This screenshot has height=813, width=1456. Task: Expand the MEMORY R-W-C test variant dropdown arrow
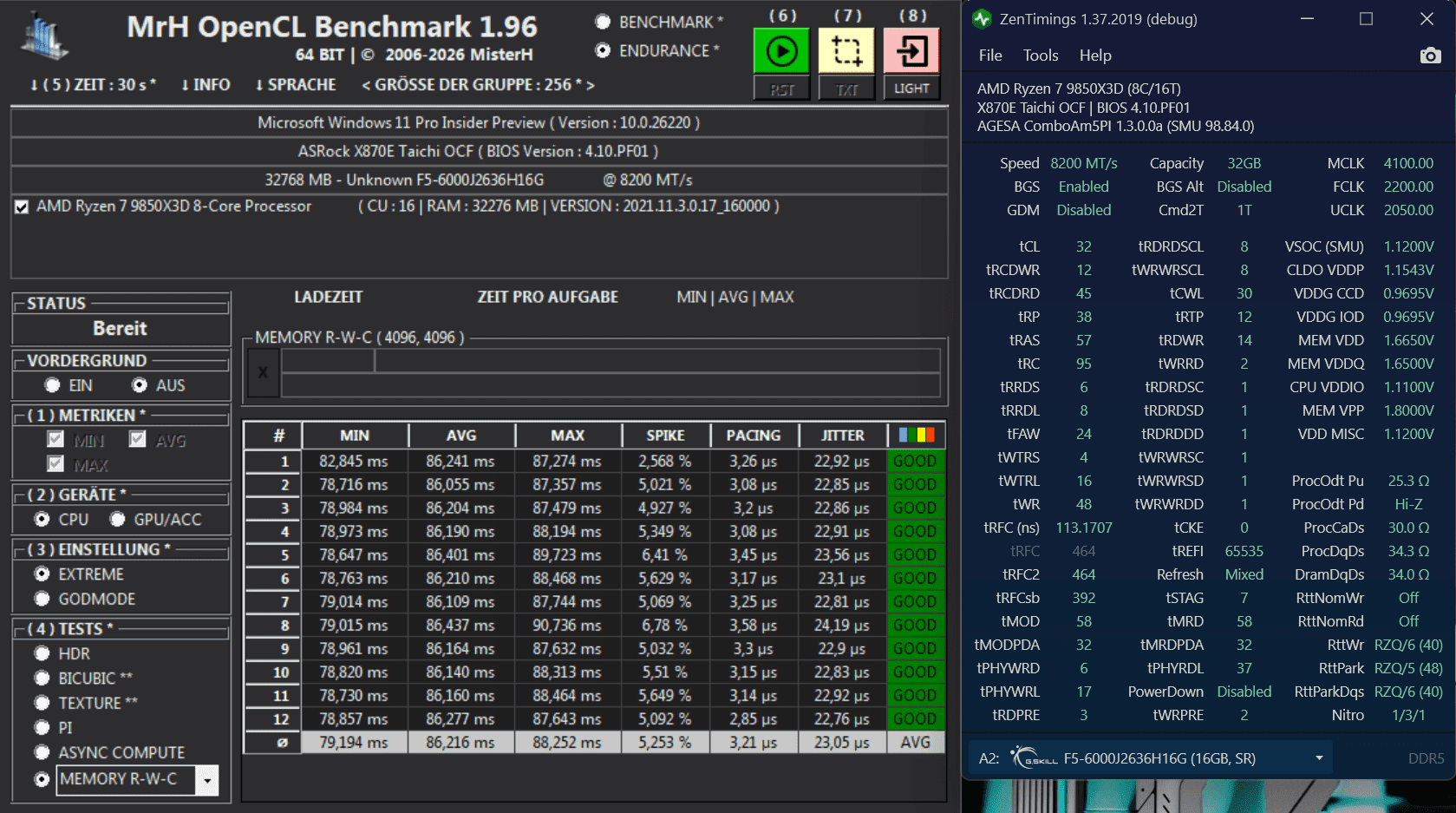click(x=207, y=781)
